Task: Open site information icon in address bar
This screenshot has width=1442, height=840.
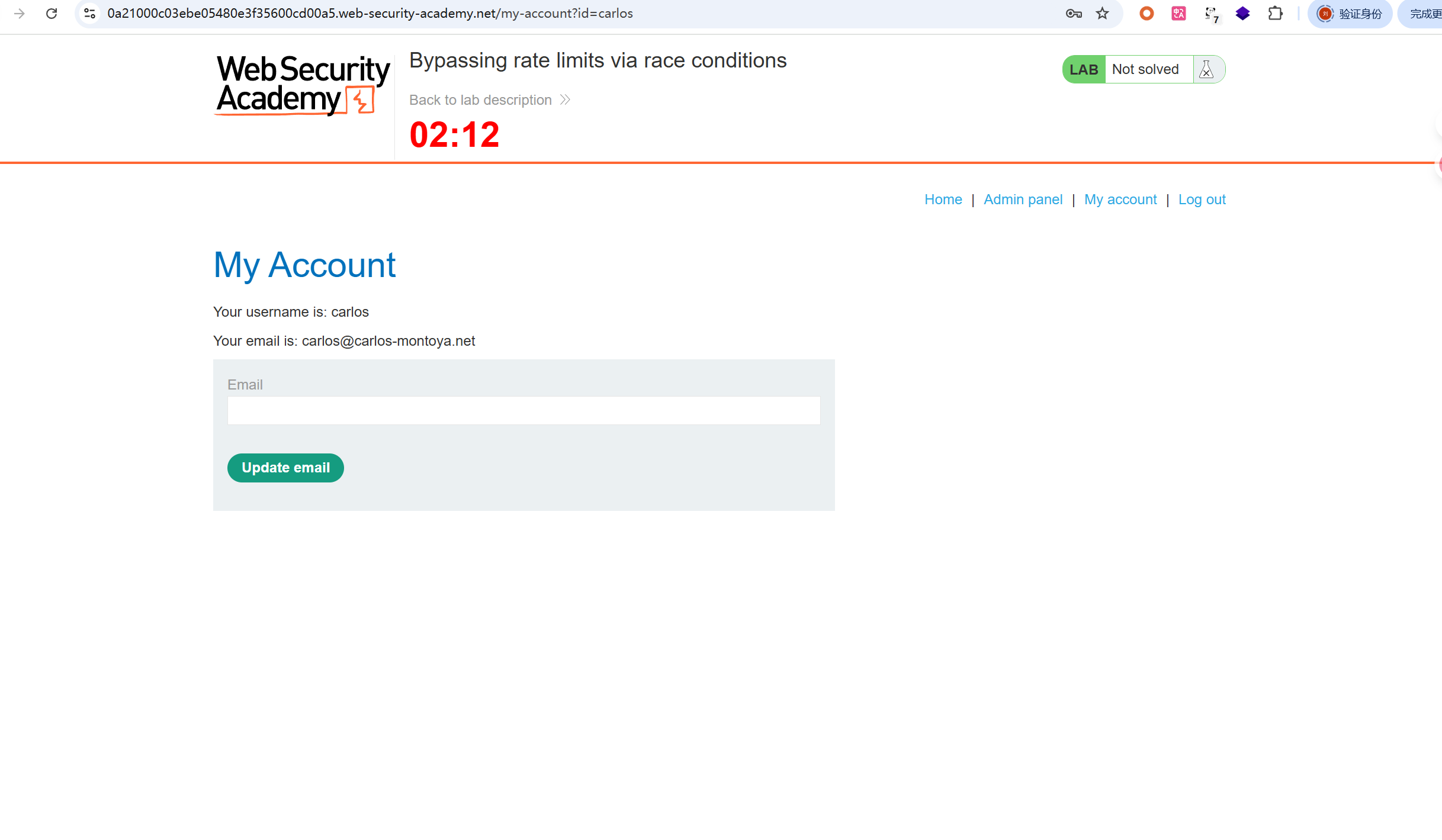Action: click(x=90, y=14)
